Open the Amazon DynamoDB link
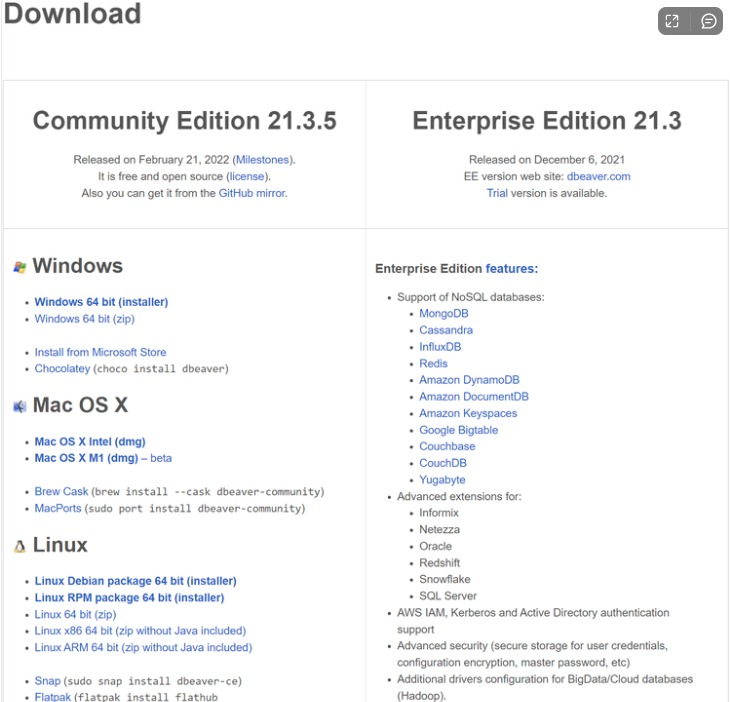Screen dimensions: 730x702 pos(469,380)
